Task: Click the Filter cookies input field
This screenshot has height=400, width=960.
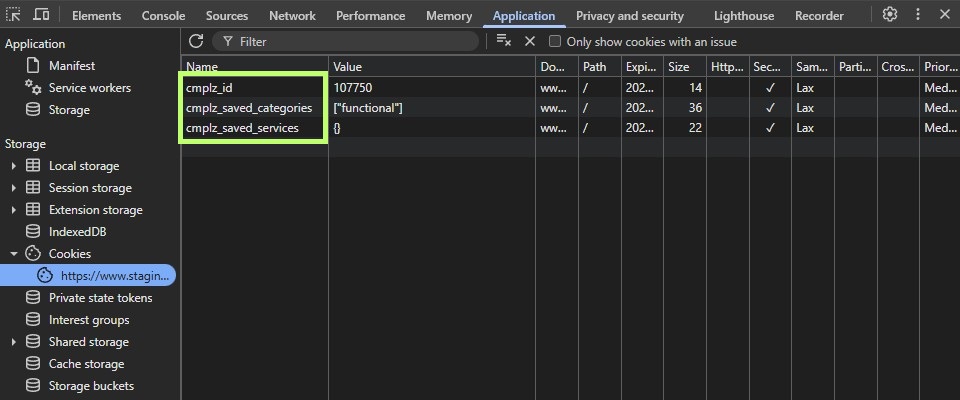Action: pos(350,42)
